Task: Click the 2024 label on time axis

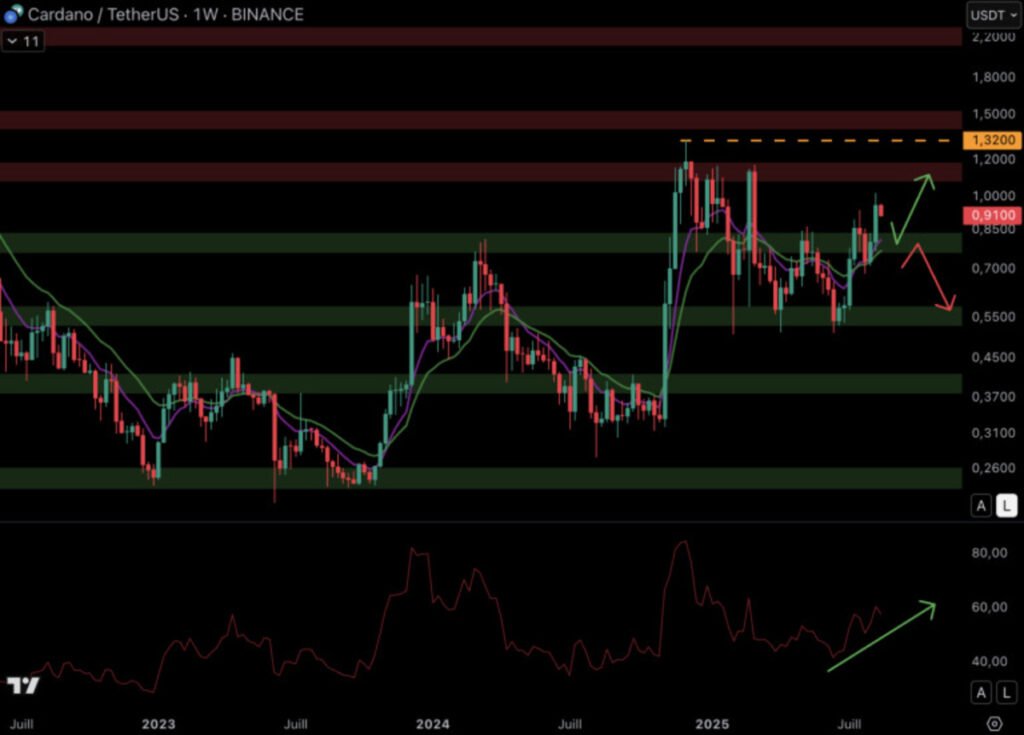Action: (432, 723)
